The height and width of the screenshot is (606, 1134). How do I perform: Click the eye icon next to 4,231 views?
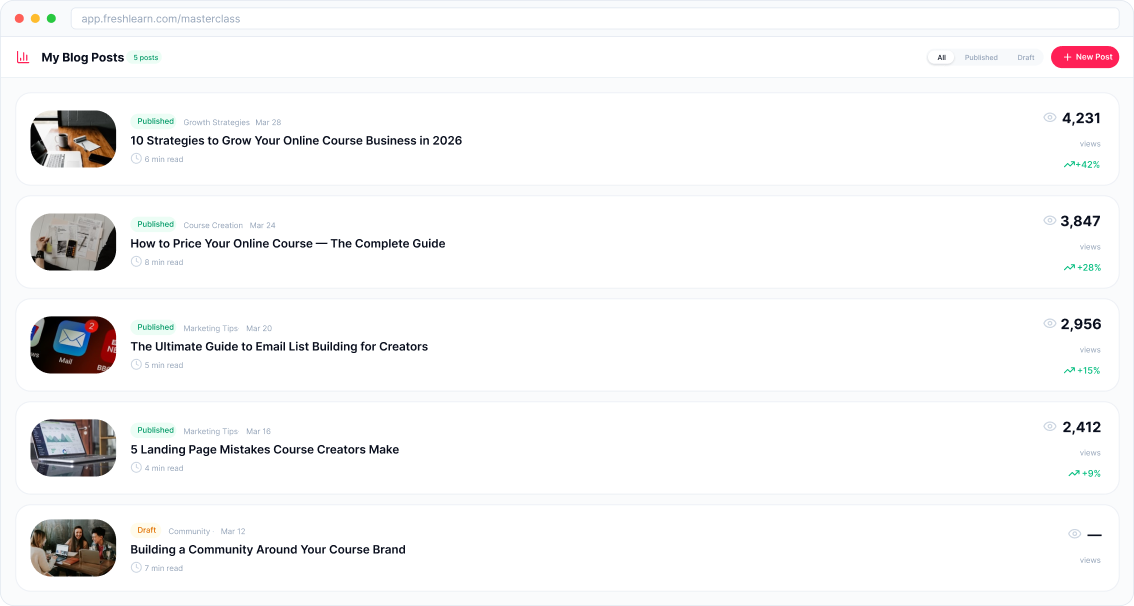click(1048, 115)
